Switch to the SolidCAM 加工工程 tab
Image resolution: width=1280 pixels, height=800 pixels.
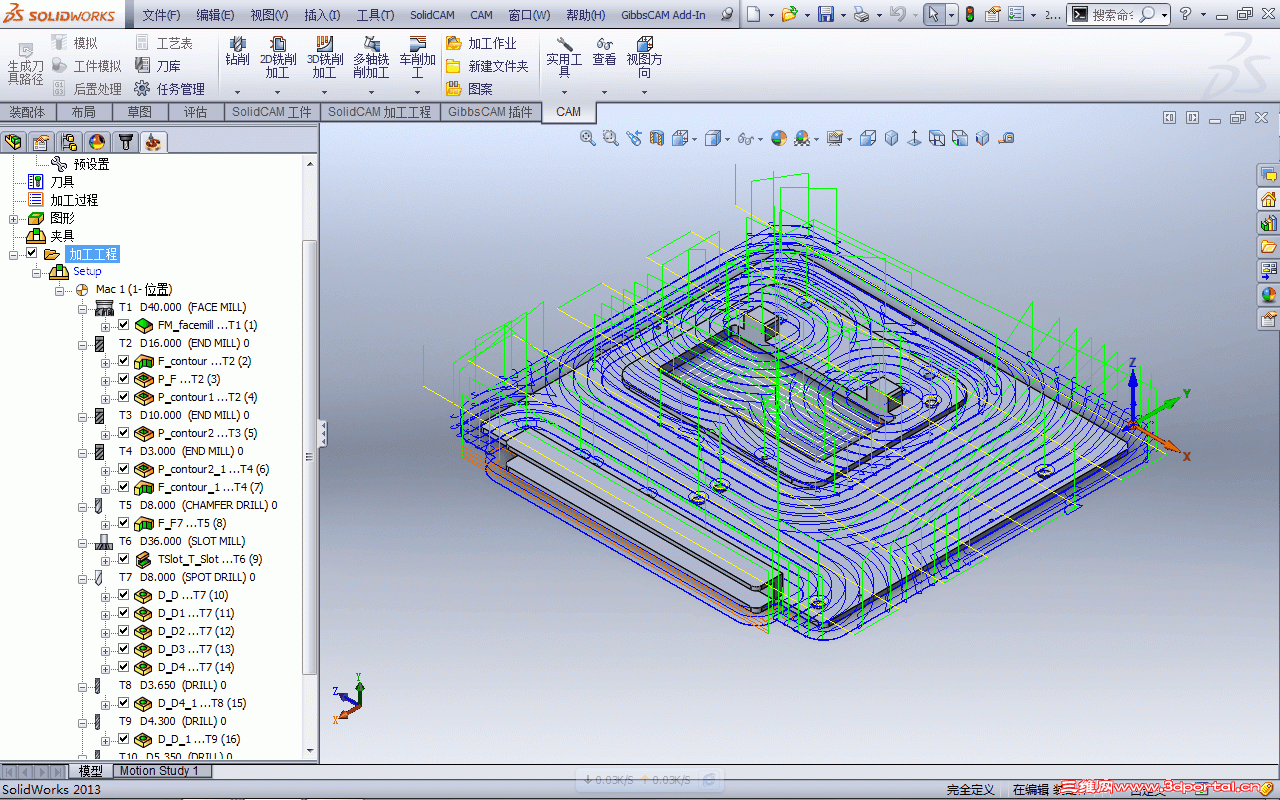pyautogui.click(x=379, y=112)
